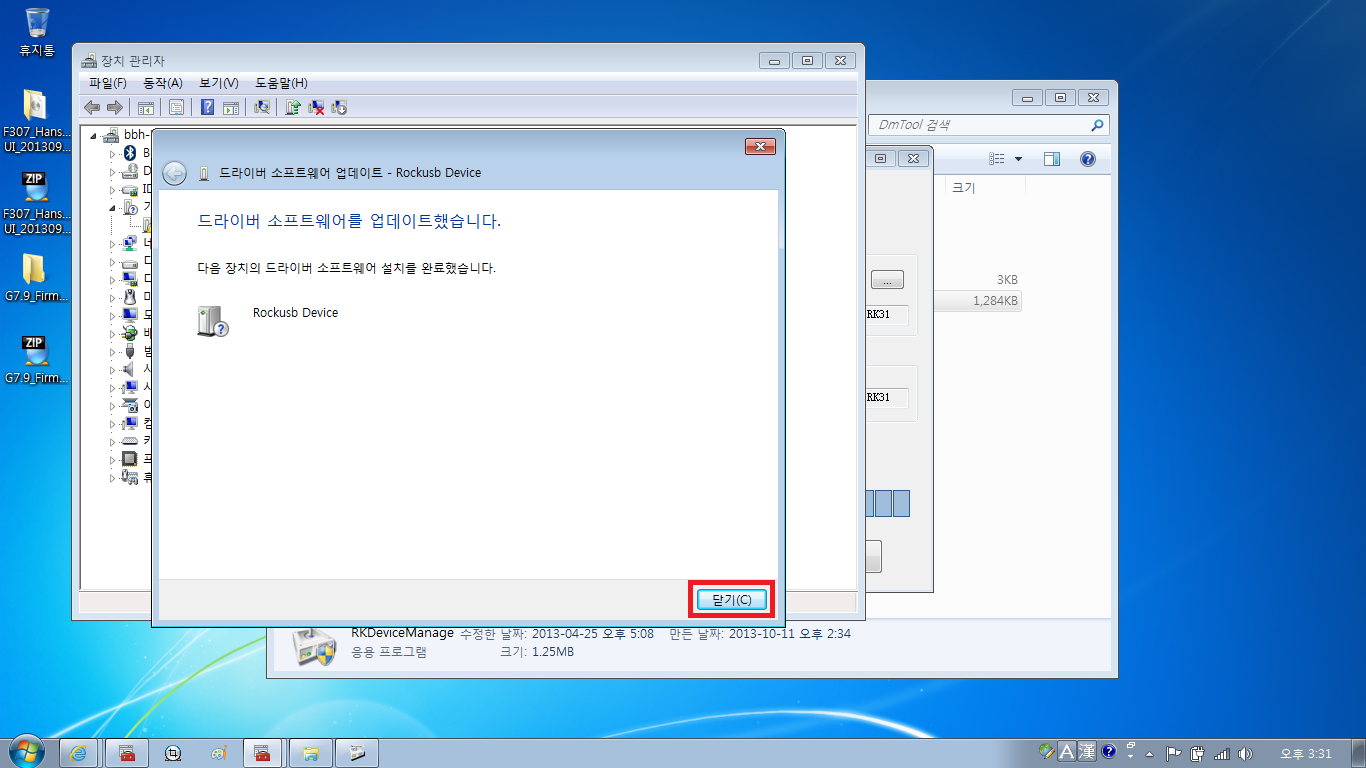Open the 파일(F) menu in Device Manager
This screenshot has height=768, width=1366.
pos(107,83)
